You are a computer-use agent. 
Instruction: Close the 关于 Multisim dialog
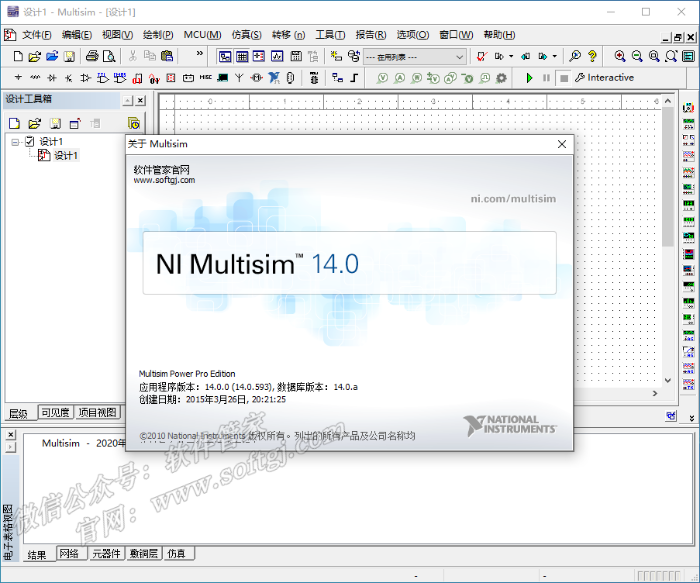(x=562, y=144)
